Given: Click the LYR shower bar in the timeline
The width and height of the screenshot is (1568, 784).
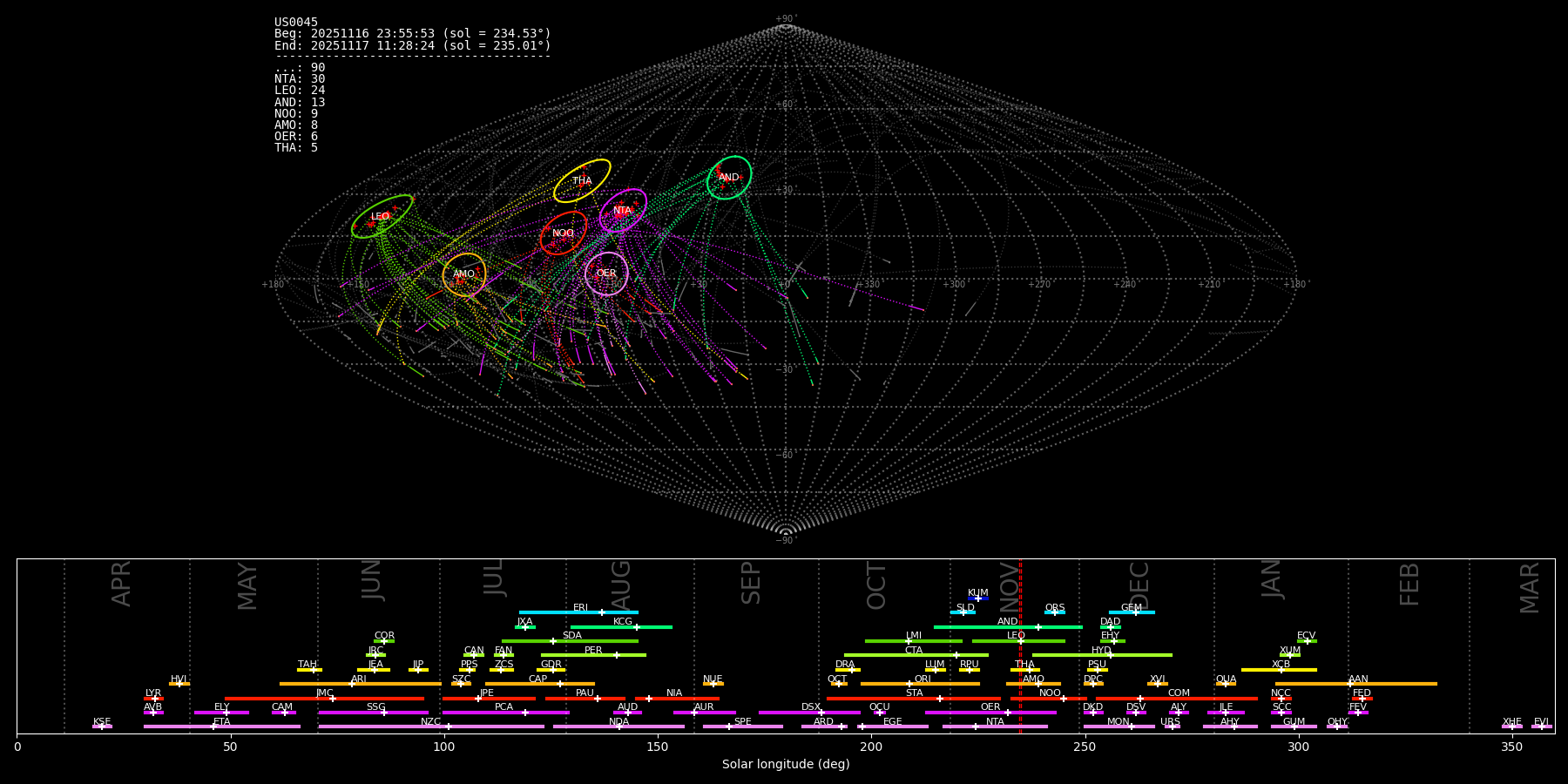Looking at the screenshot, I should point(153,698).
